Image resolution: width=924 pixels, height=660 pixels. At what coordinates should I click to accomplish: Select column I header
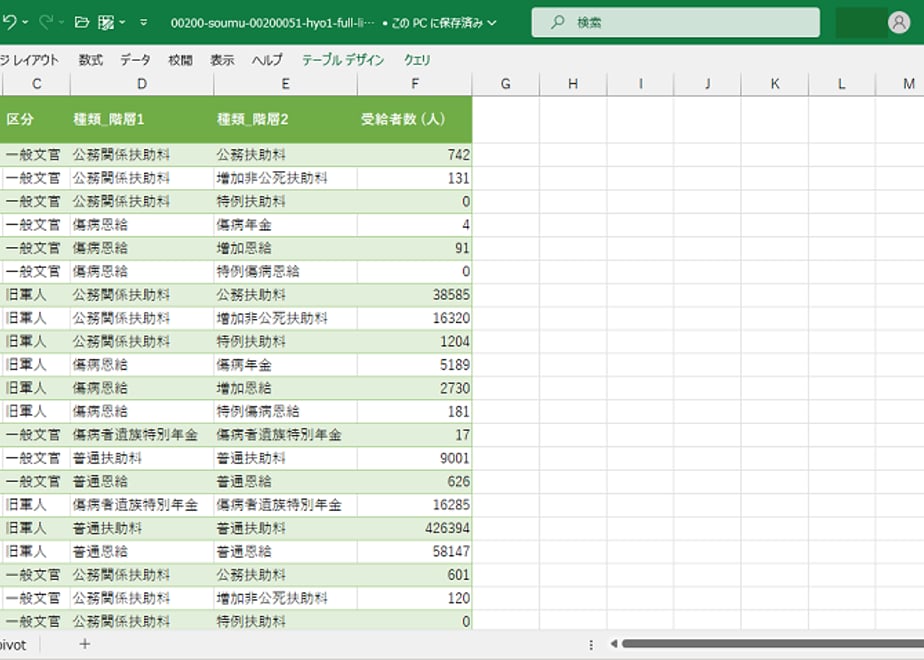pyautogui.click(x=640, y=84)
